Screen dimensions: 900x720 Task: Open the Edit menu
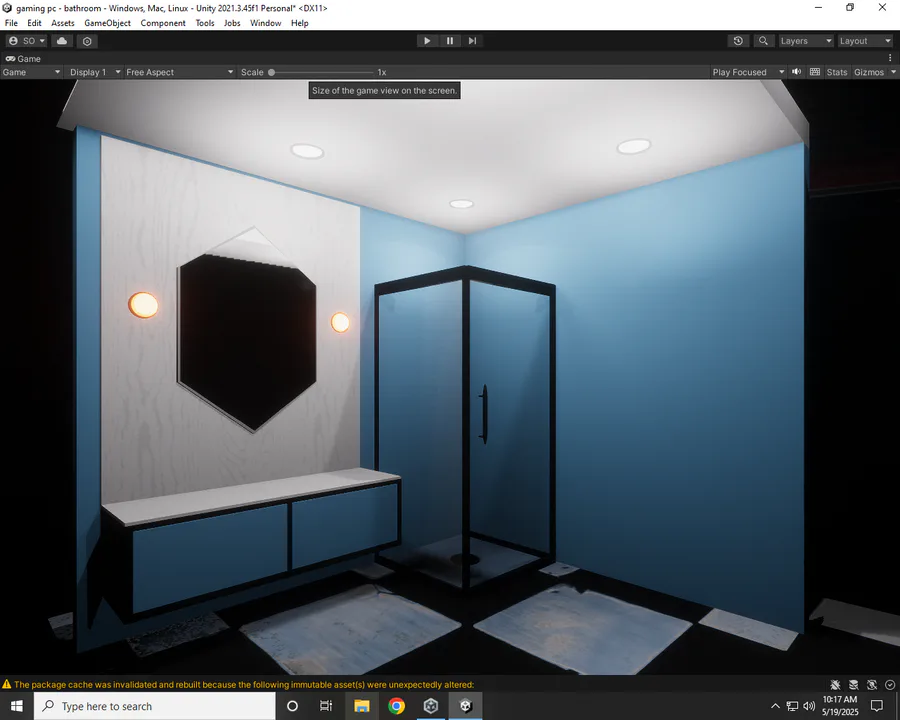pyautogui.click(x=34, y=23)
